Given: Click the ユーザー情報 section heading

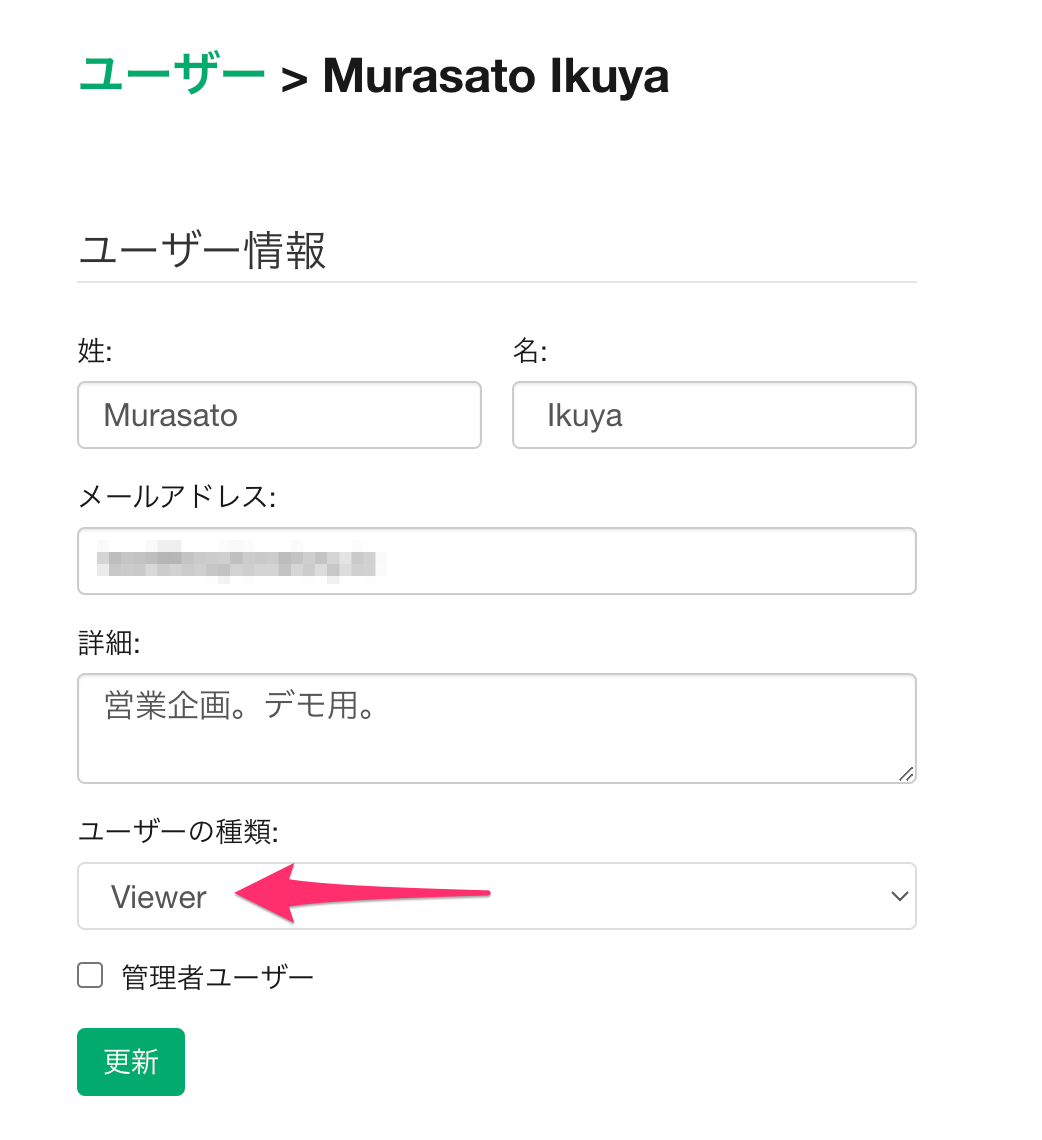Looking at the screenshot, I should coord(202,251).
